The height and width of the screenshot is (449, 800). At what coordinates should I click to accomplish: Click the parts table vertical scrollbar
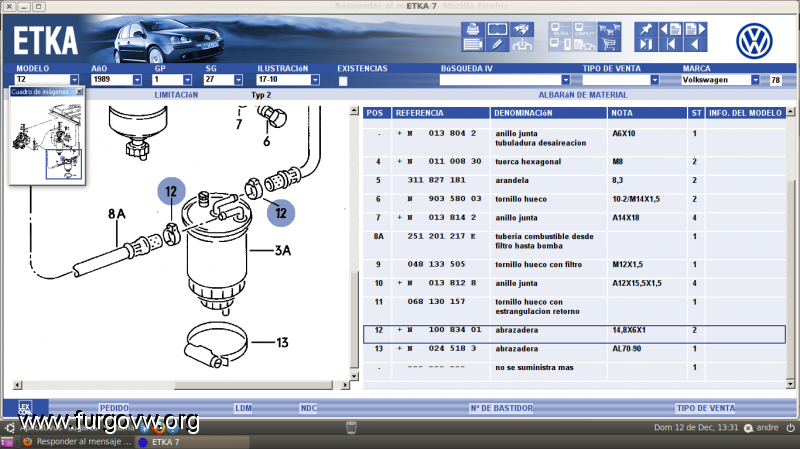pos(790,280)
